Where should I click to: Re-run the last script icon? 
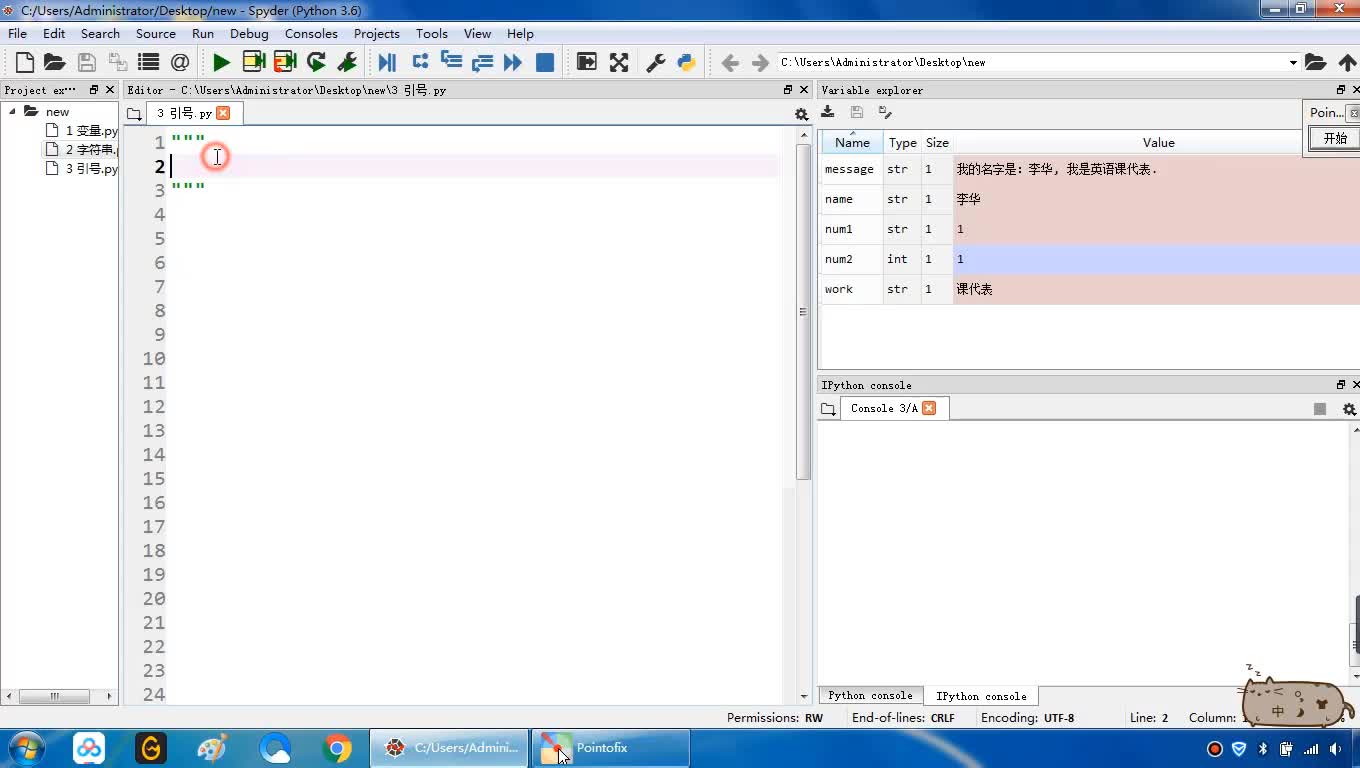(x=316, y=62)
